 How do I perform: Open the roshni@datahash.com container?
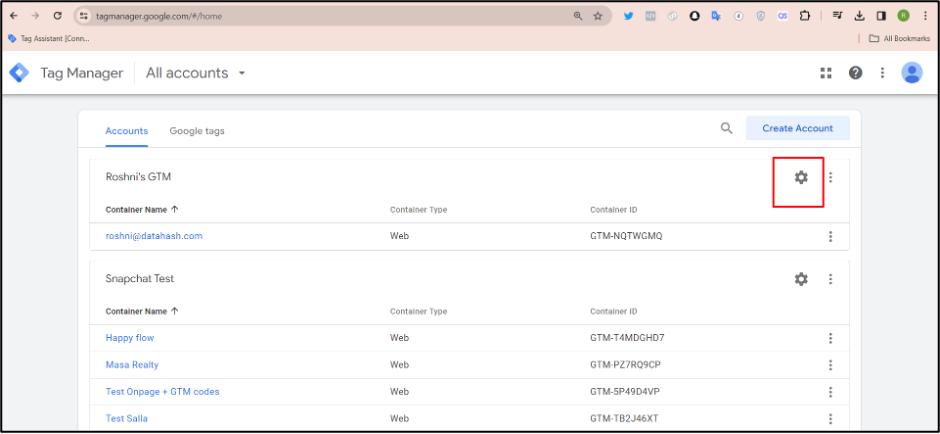click(x=154, y=236)
